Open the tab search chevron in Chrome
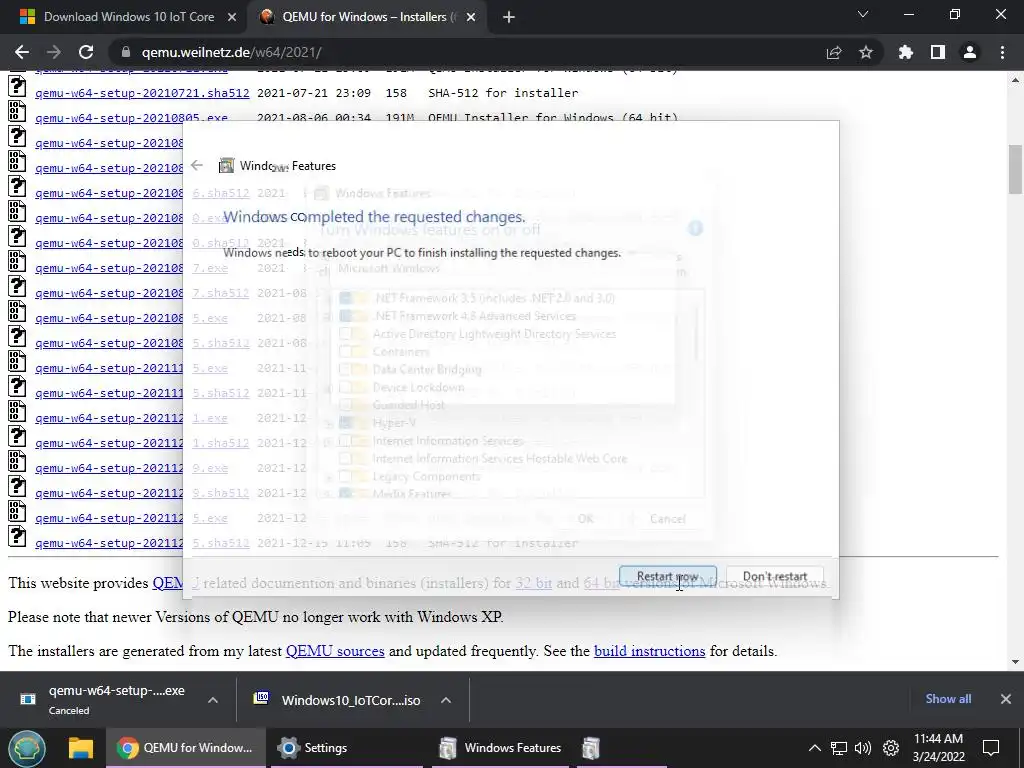1024x768 pixels. [863, 14]
